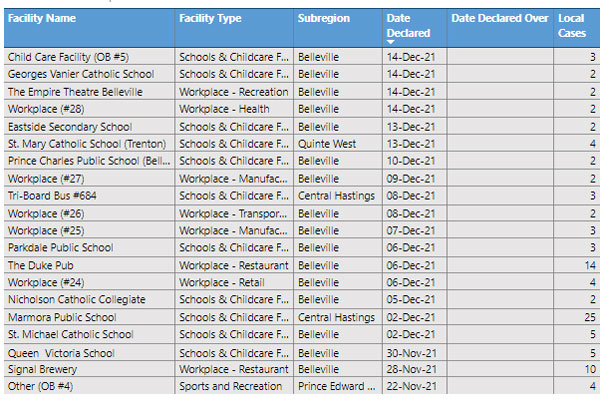Screen dimensions: 600x399
Task: Click Workplace - Health facility type cell
Action: [x=224, y=109]
